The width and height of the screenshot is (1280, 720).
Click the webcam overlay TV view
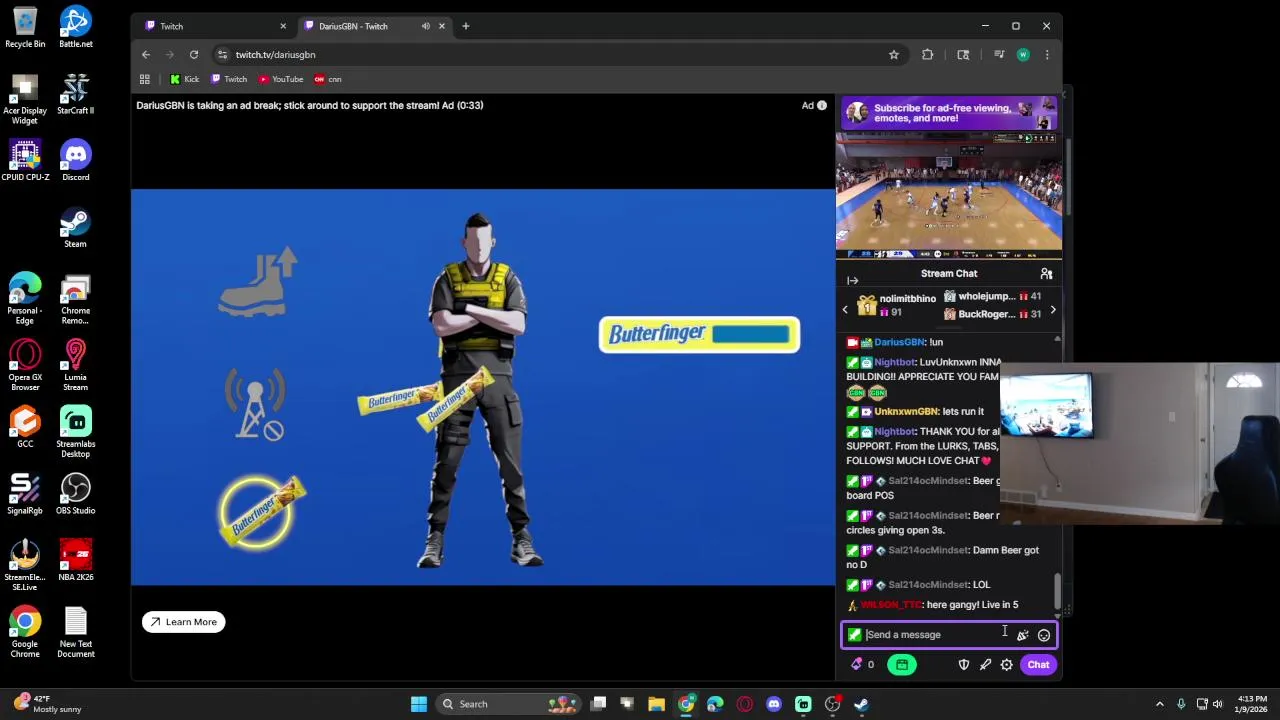pyautogui.click(x=1047, y=406)
